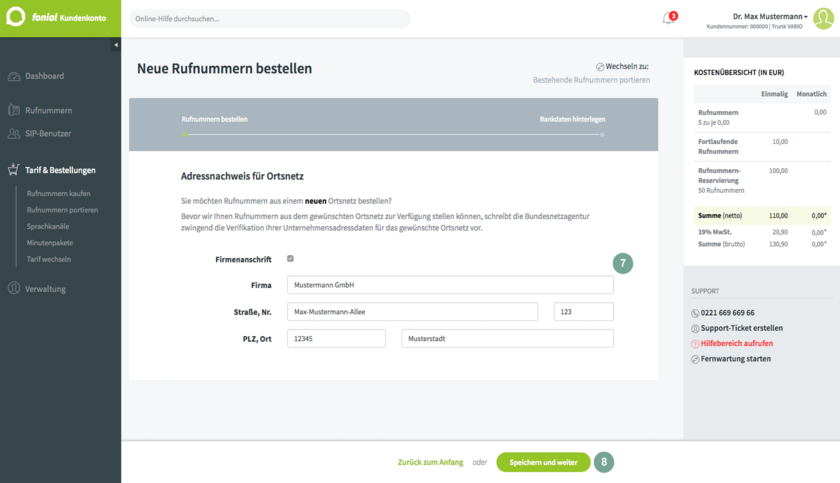
Task: Select Rufnummern kaufen submenu item
Action: tap(58, 193)
